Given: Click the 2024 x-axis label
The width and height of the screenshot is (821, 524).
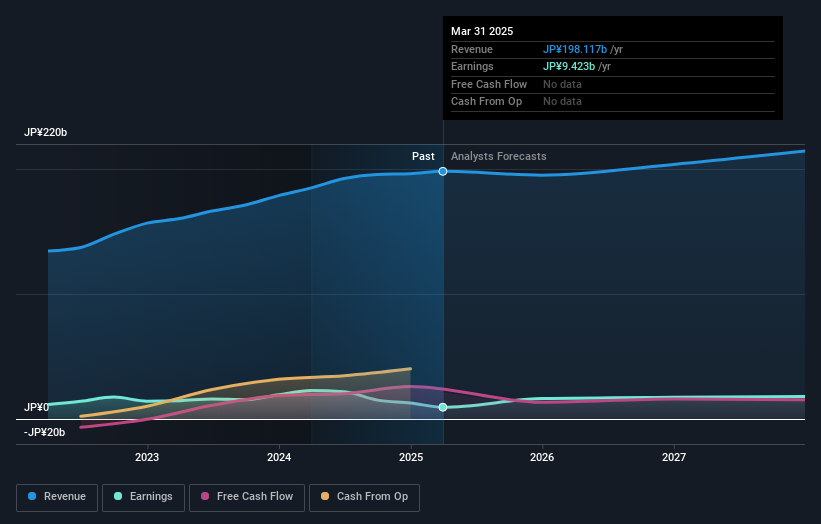Looking at the screenshot, I should pos(279,458).
